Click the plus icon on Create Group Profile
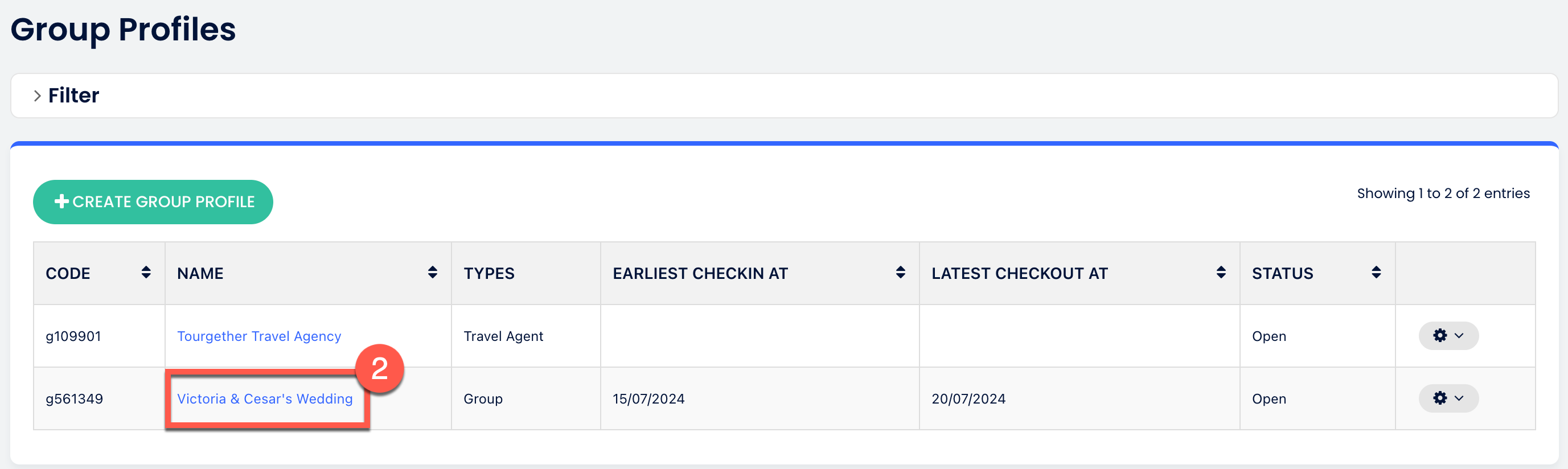1568x469 pixels. click(x=61, y=201)
